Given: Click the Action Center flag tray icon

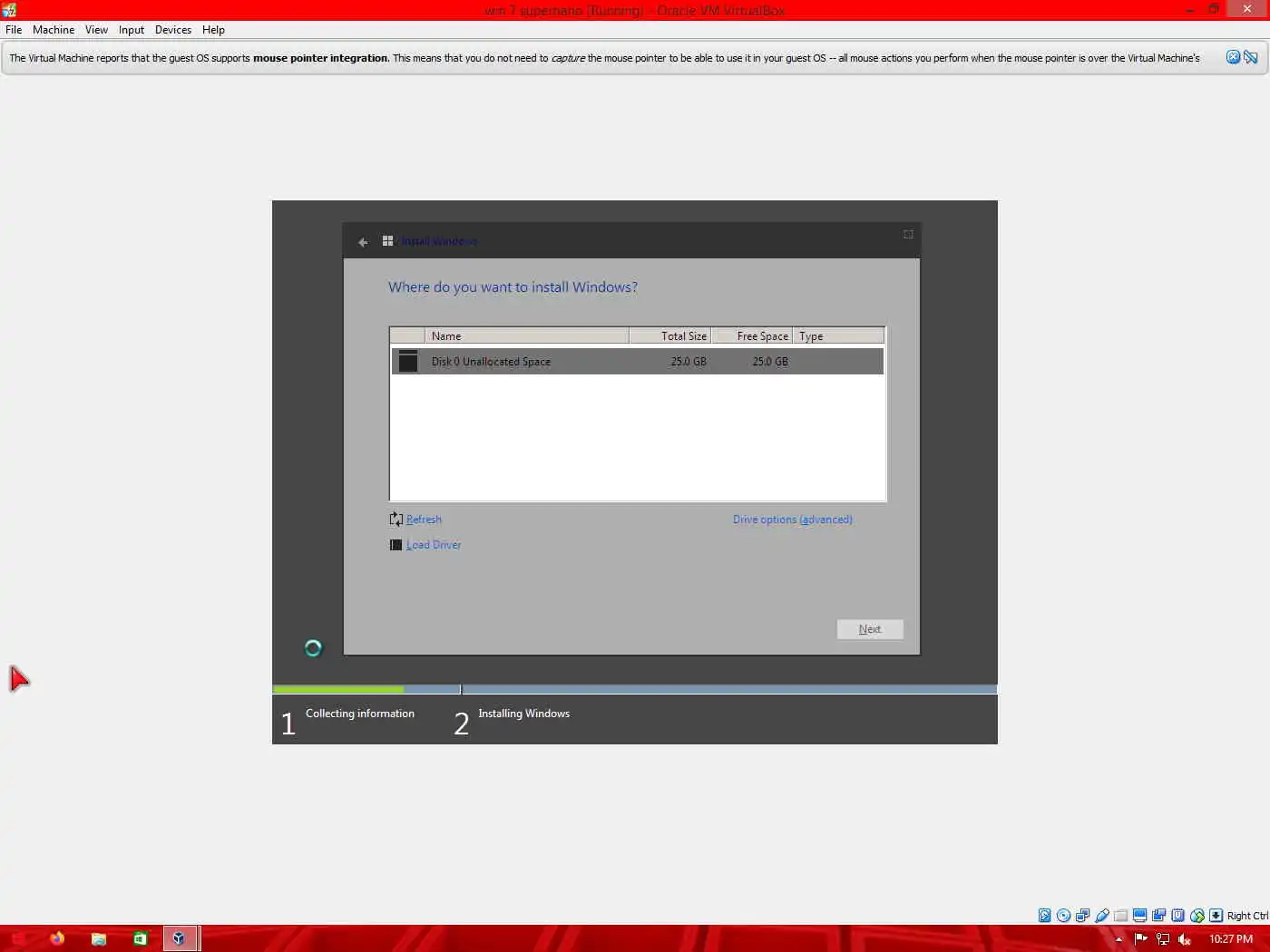Looking at the screenshot, I should point(1141,938).
